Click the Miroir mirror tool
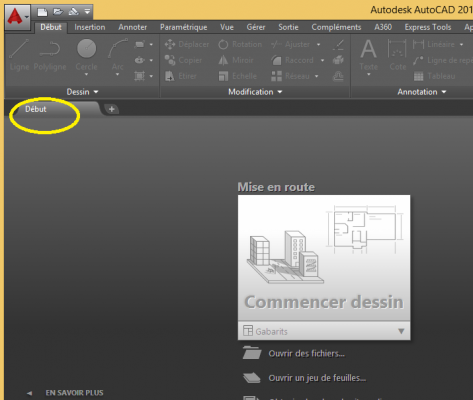This screenshot has width=473, height=400. tap(236, 60)
